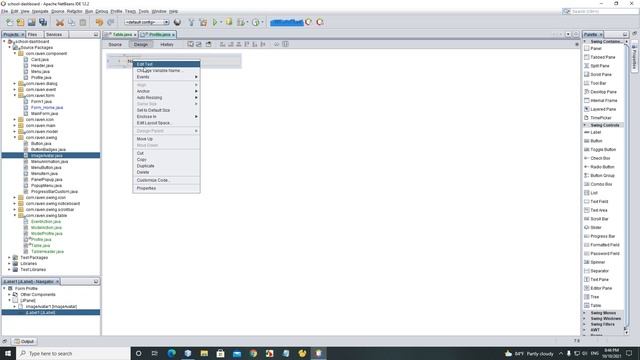Click the globe browser icon beside config dropdown
Viewport: 640px width, 360px height.
(177, 22)
